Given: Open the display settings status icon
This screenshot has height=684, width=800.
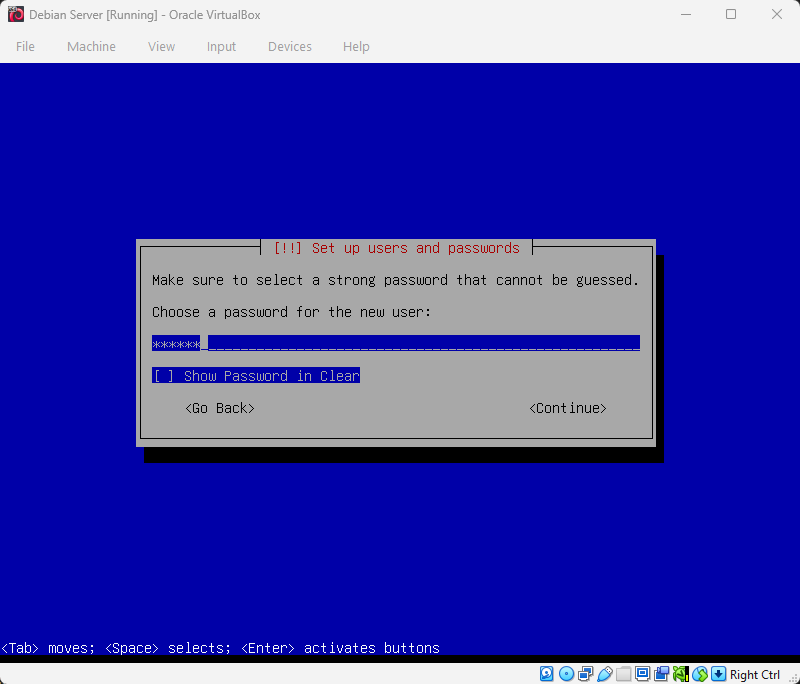Looking at the screenshot, I should pos(641,674).
